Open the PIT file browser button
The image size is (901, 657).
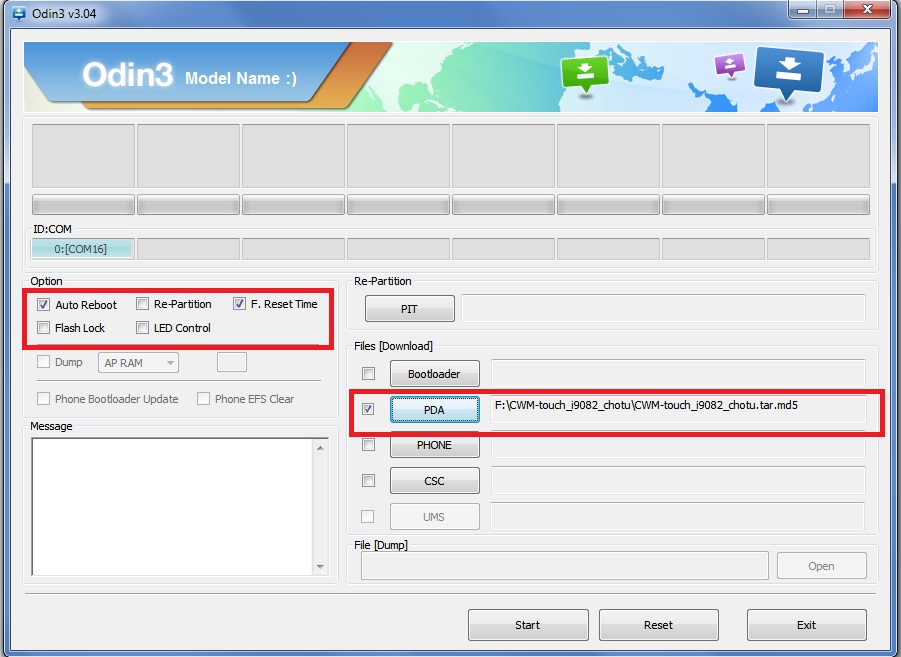(x=410, y=309)
